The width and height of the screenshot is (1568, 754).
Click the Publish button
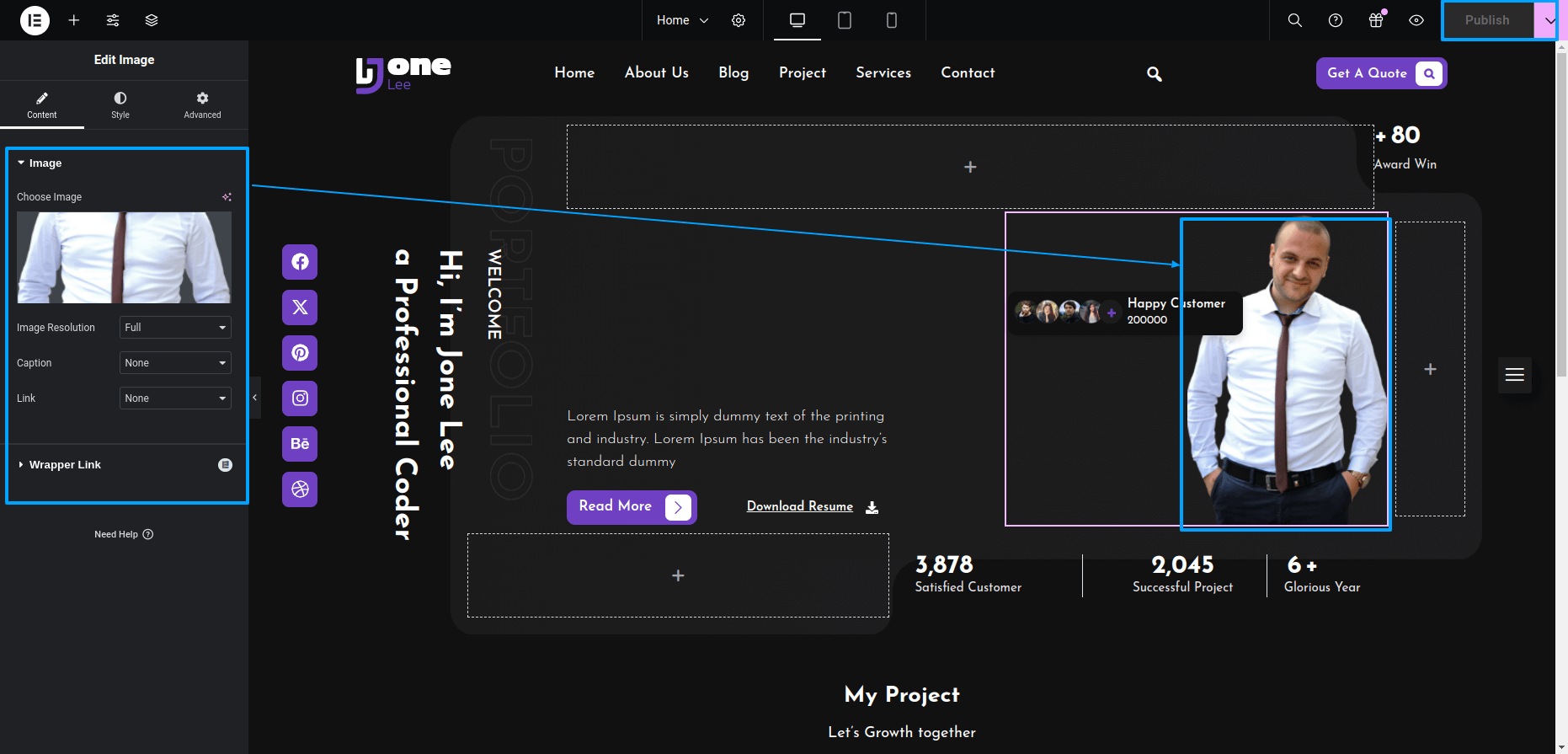1487,20
